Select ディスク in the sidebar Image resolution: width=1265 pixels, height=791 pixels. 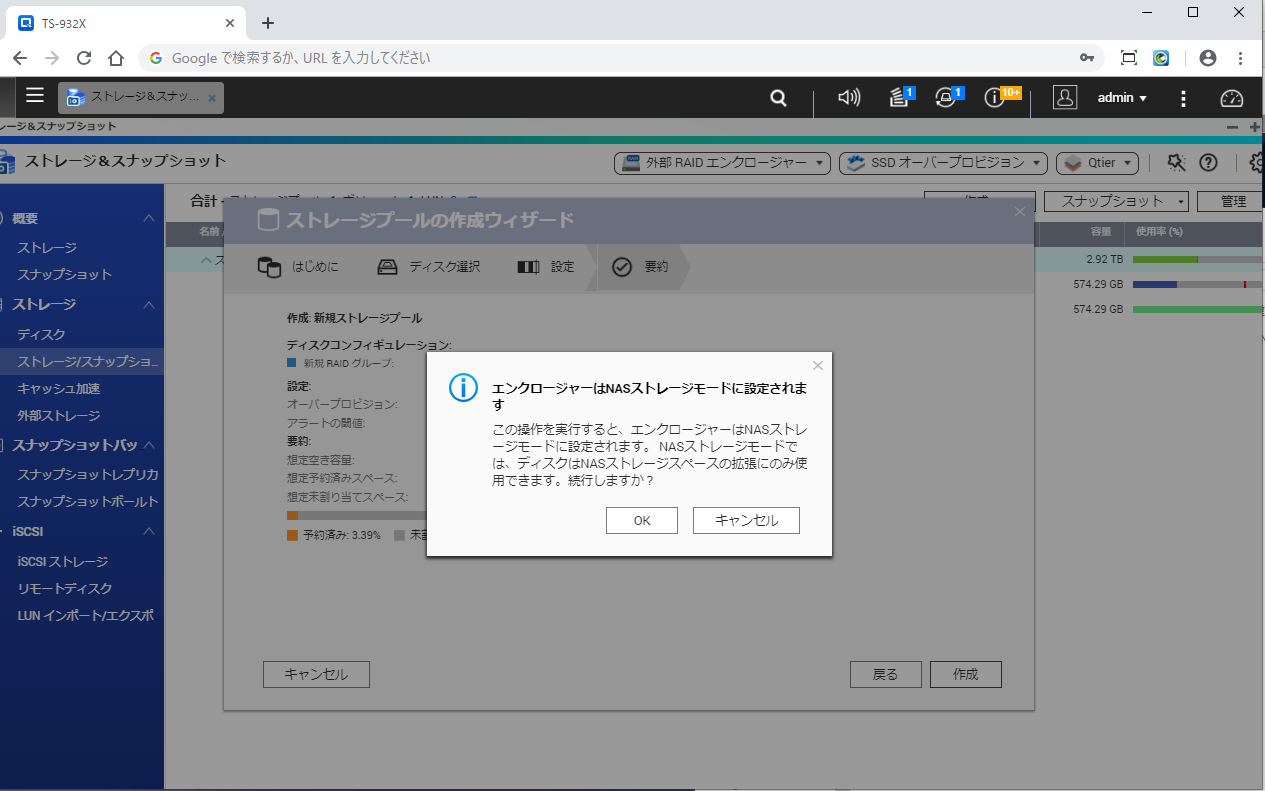point(41,334)
